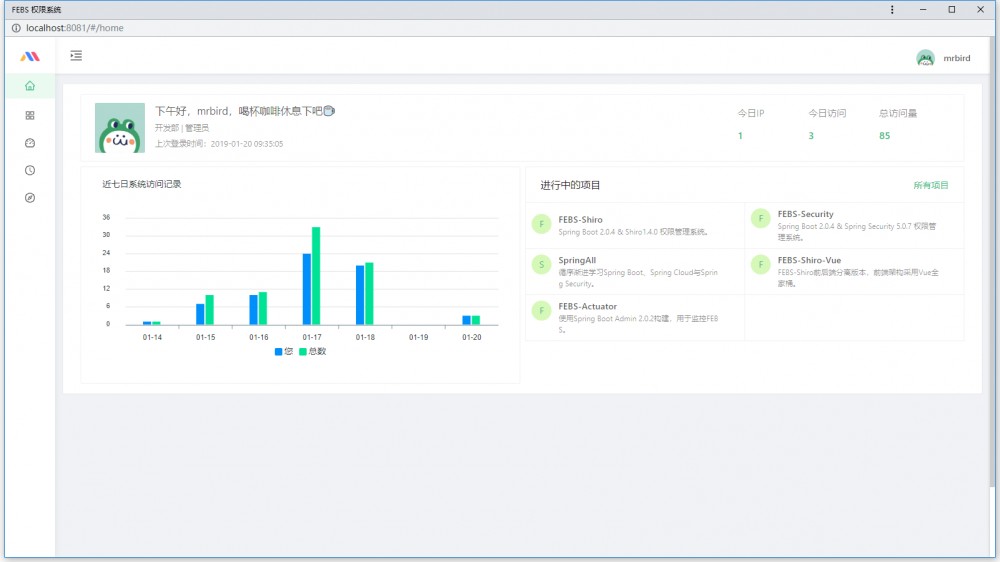Click the SpringAll round S avatar

541,264
